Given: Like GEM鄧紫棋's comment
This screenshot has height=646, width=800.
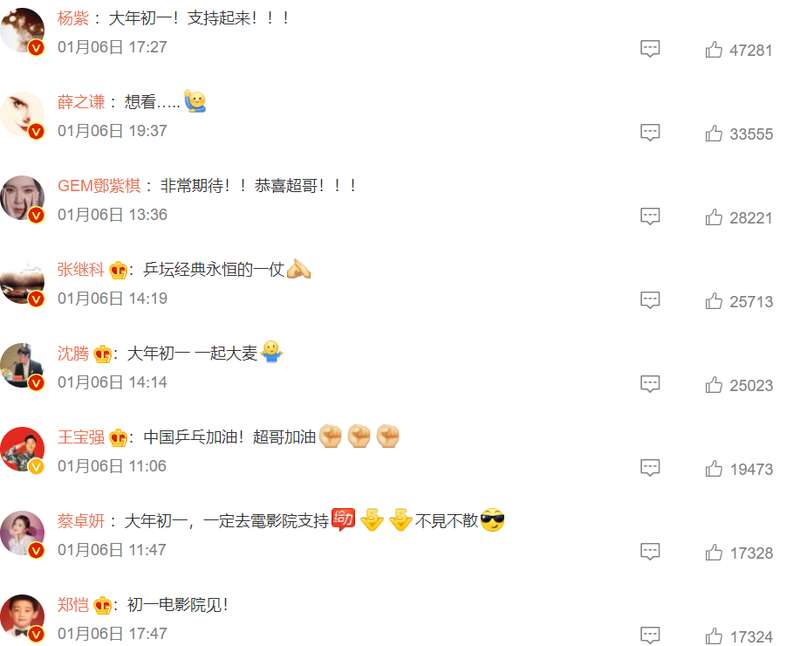Looking at the screenshot, I should point(713,217).
